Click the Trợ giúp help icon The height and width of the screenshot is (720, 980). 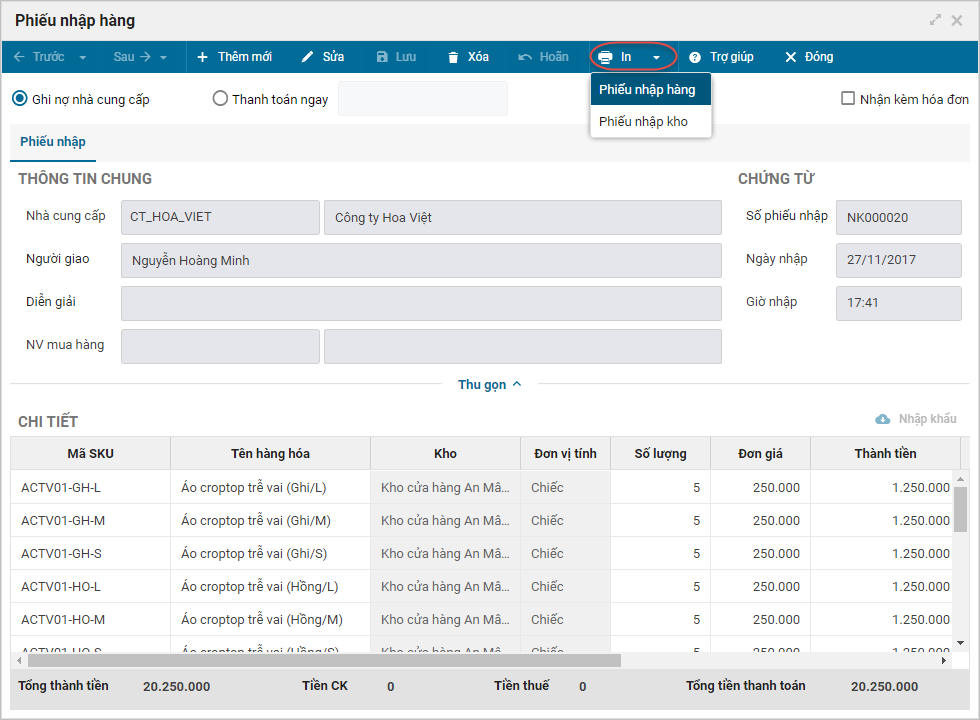click(694, 58)
